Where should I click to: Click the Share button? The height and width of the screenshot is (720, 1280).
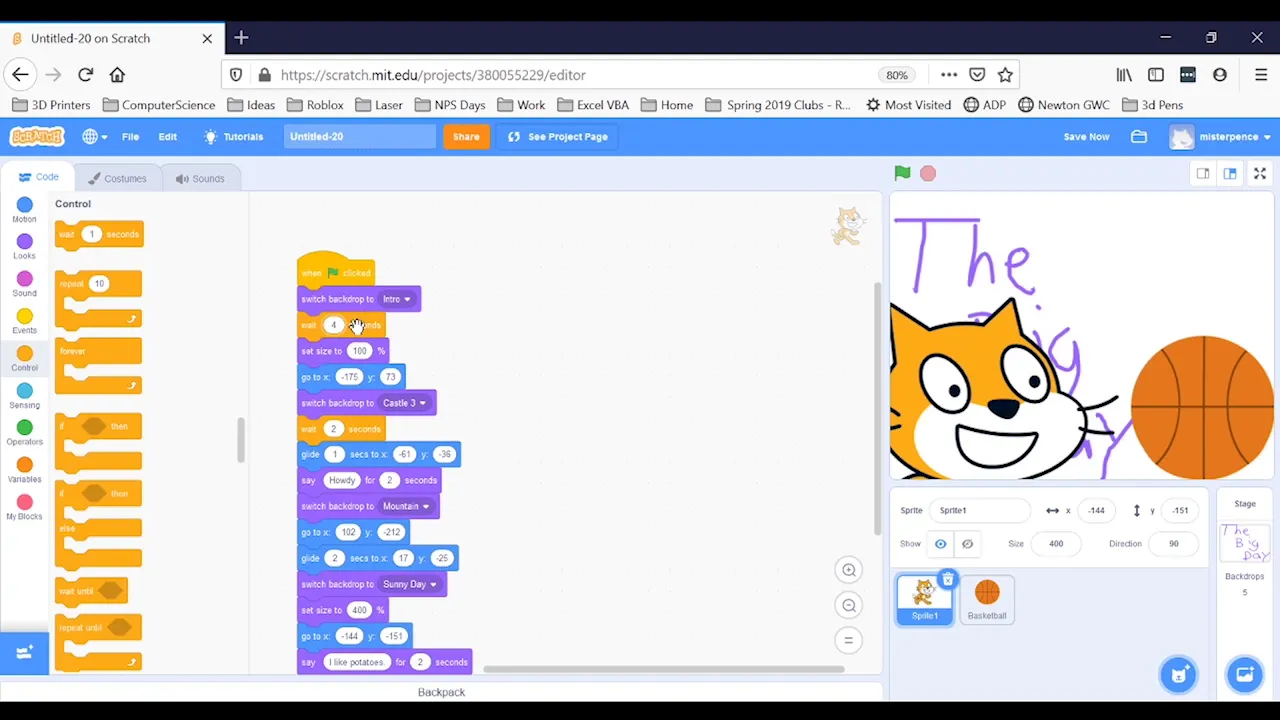[466, 137]
